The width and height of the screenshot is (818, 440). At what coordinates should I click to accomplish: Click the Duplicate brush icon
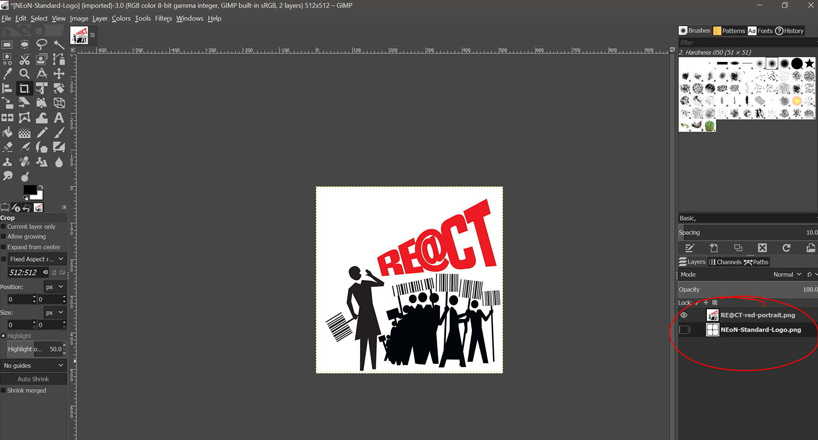(x=738, y=247)
